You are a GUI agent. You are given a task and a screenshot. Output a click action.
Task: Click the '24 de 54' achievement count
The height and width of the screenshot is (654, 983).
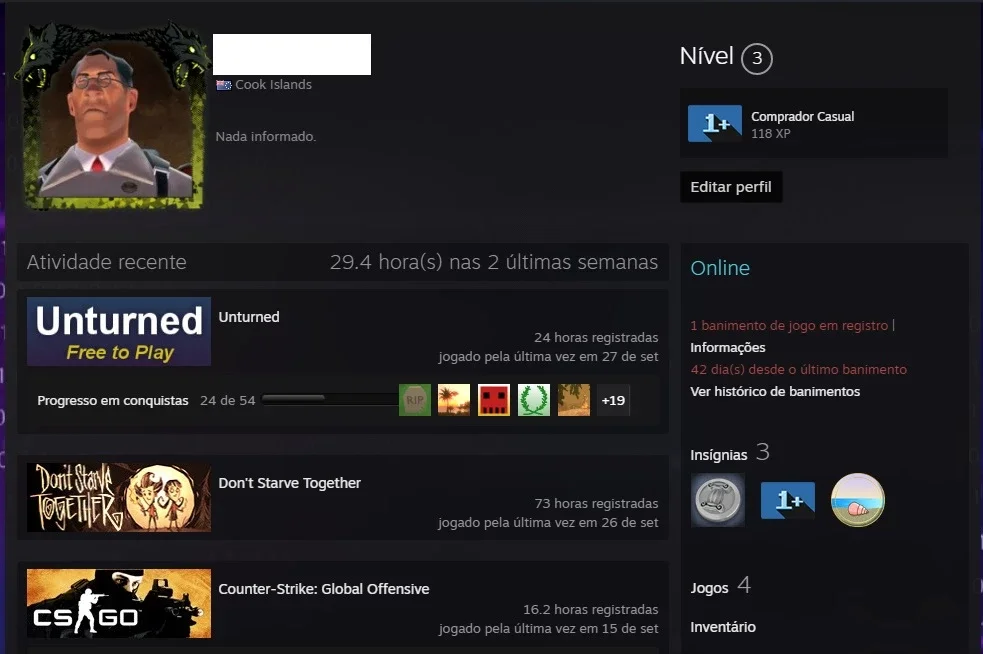click(x=228, y=401)
